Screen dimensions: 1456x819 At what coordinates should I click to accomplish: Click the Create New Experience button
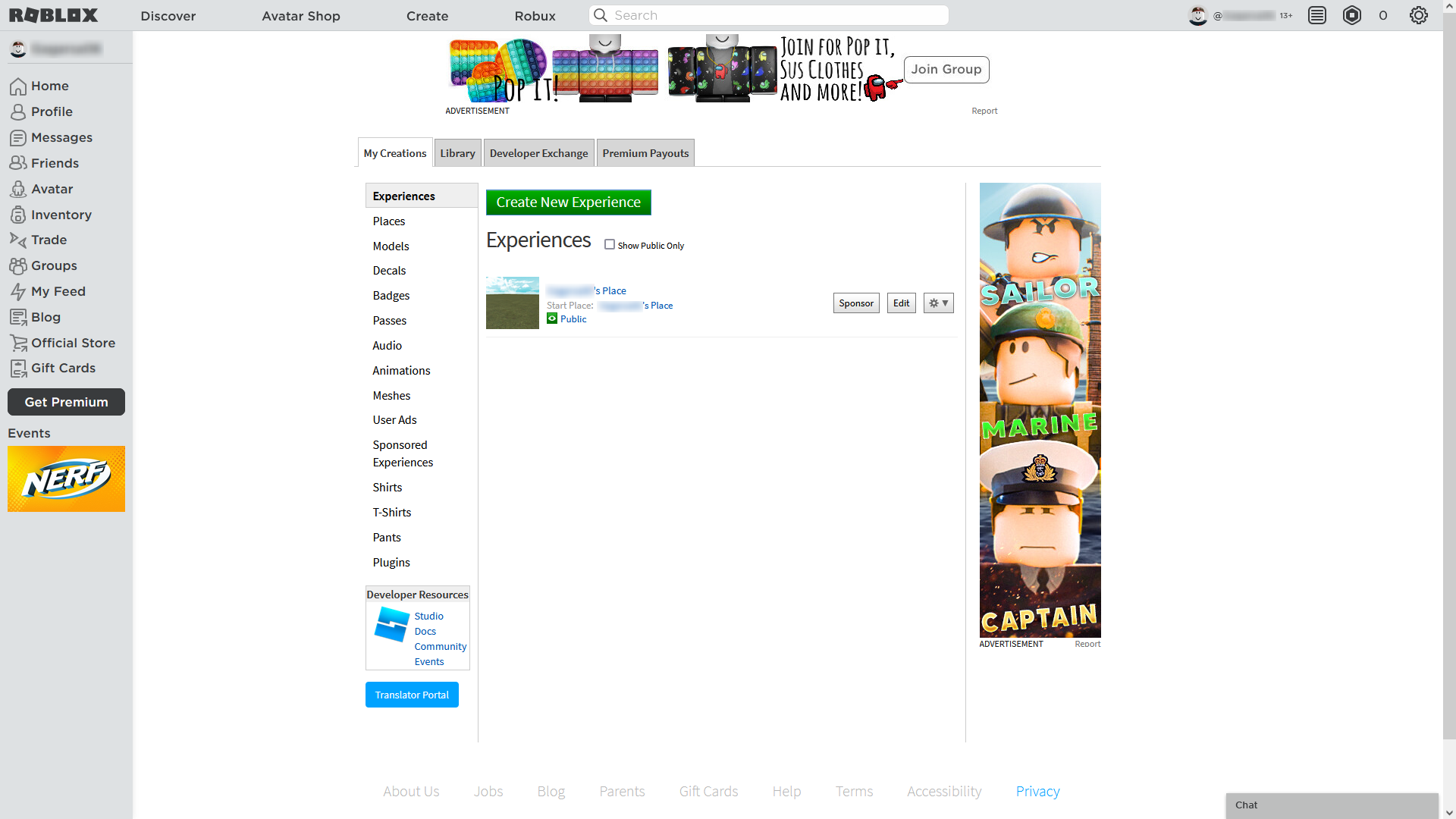568,202
